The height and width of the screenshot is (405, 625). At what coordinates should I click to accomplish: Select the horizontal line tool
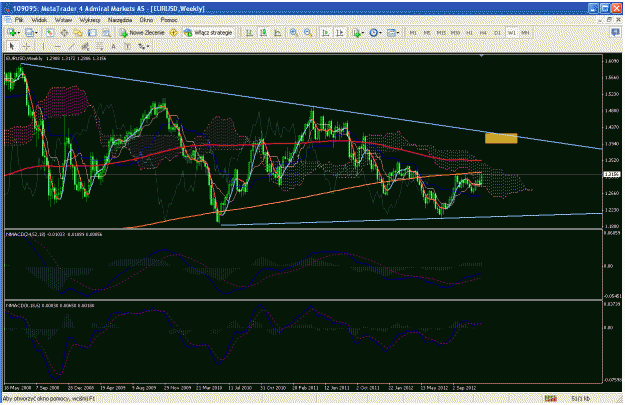tap(57, 46)
